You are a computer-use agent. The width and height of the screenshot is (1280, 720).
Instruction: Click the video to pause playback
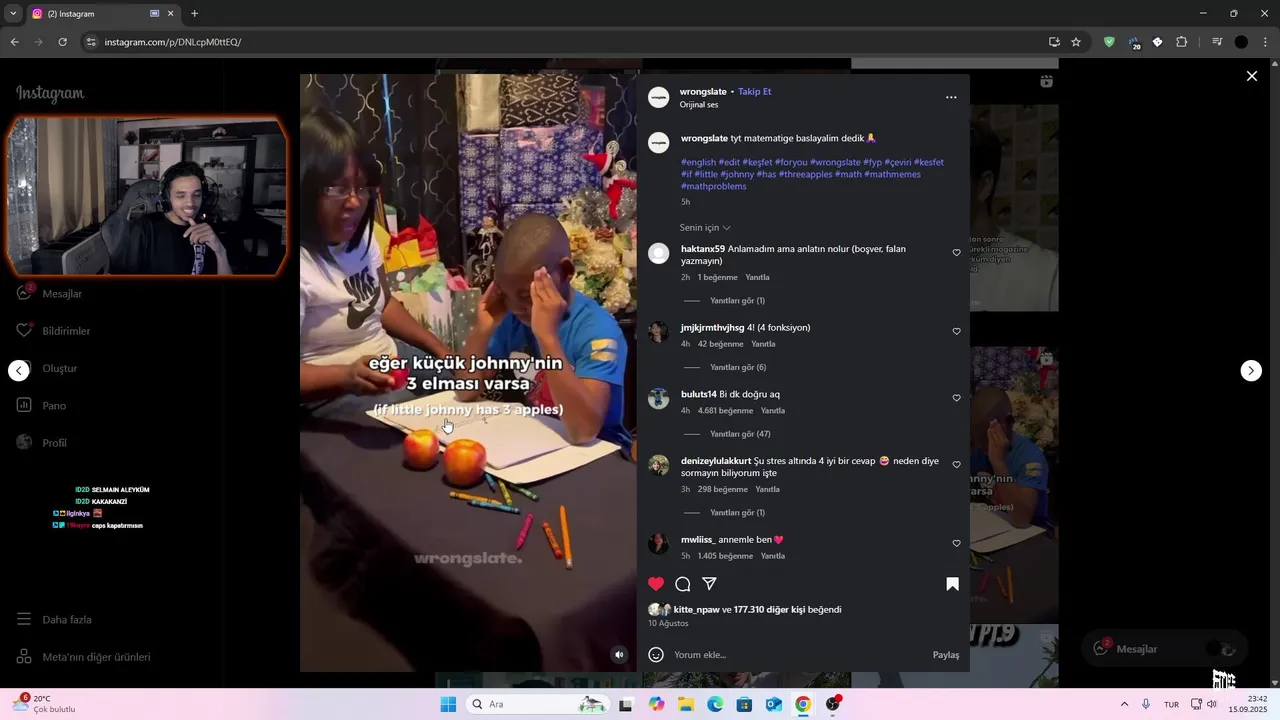468,372
